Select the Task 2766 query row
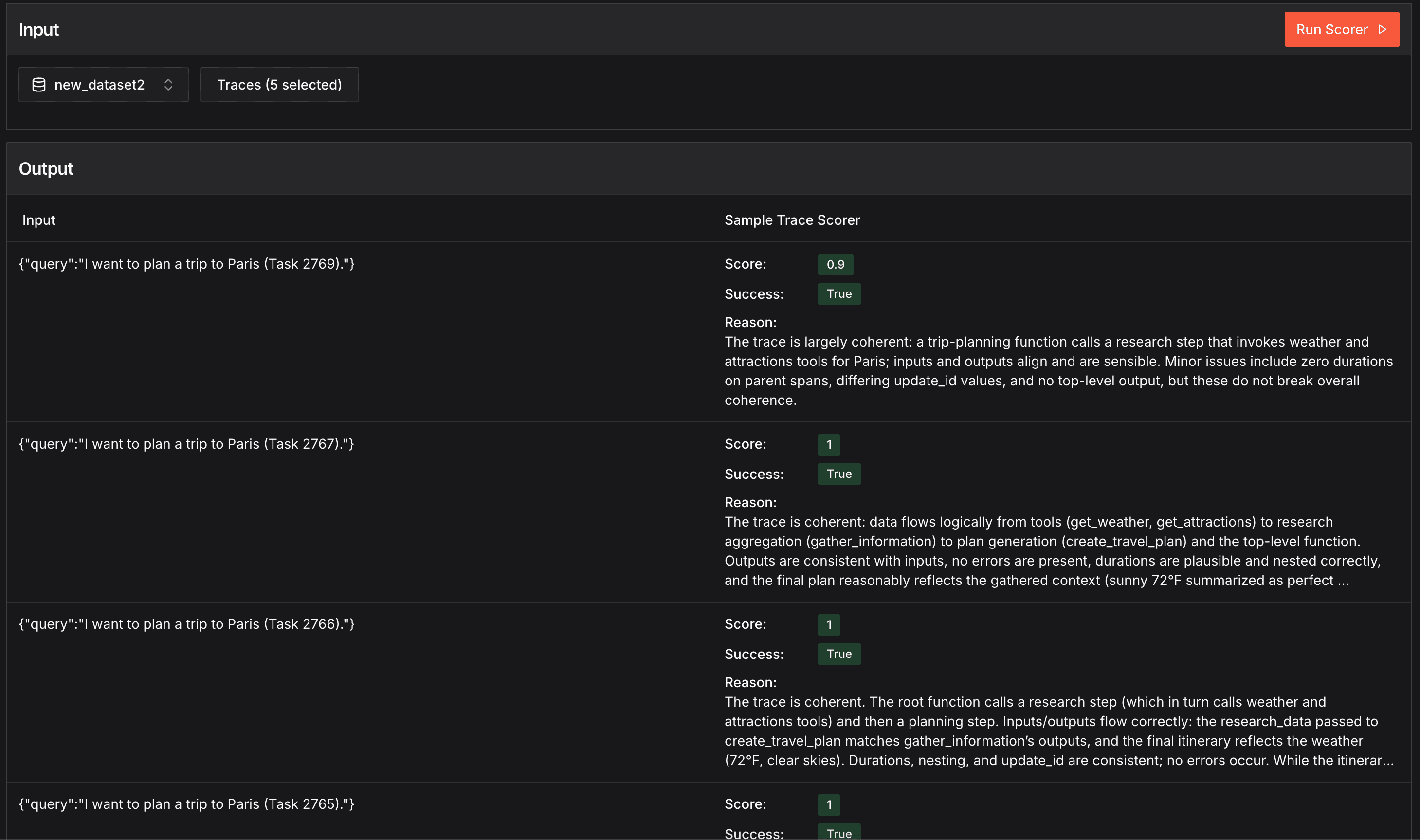The height and width of the screenshot is (840, 1420). 187,624
